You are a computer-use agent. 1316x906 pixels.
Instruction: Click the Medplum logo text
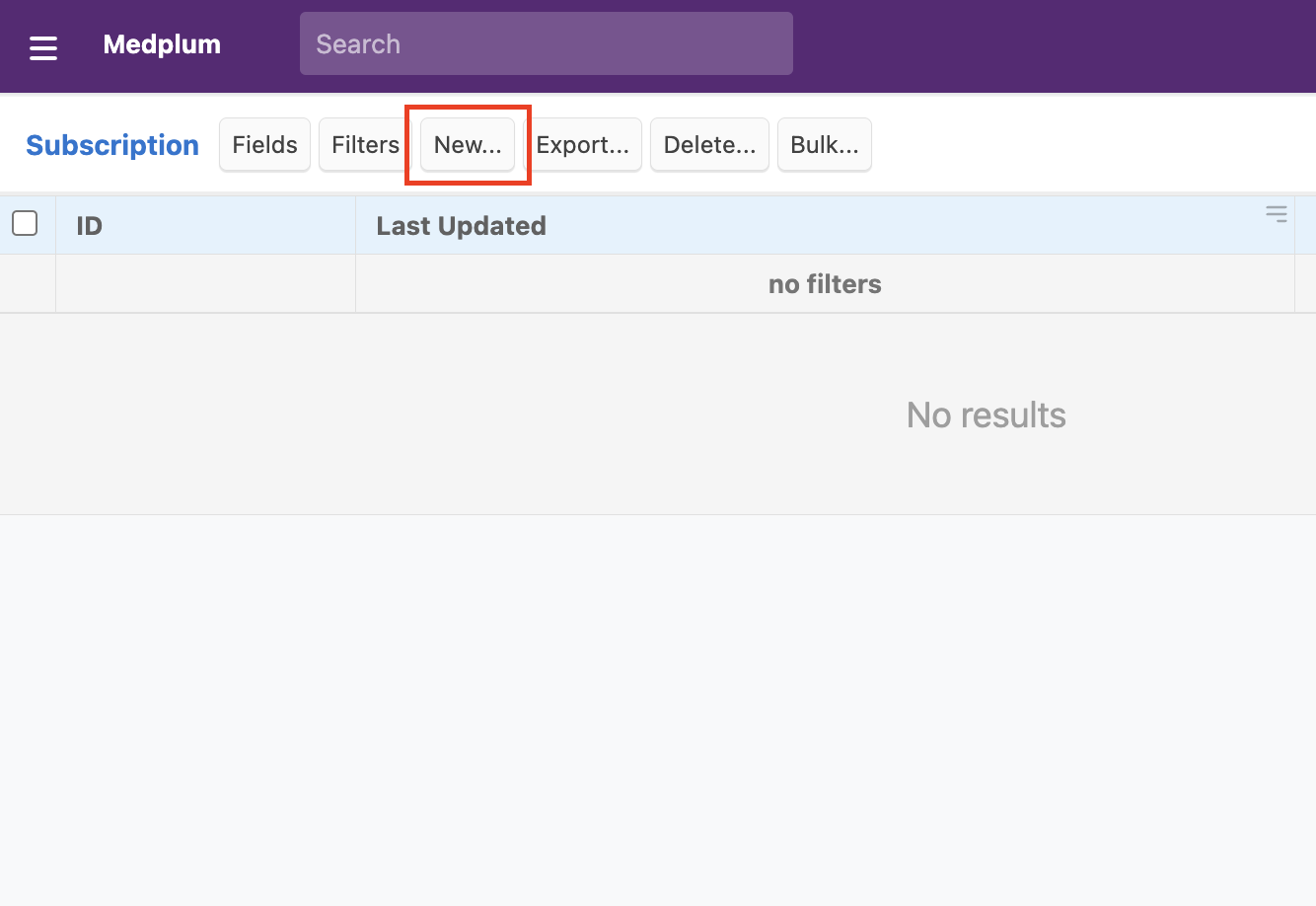point(162,44)
